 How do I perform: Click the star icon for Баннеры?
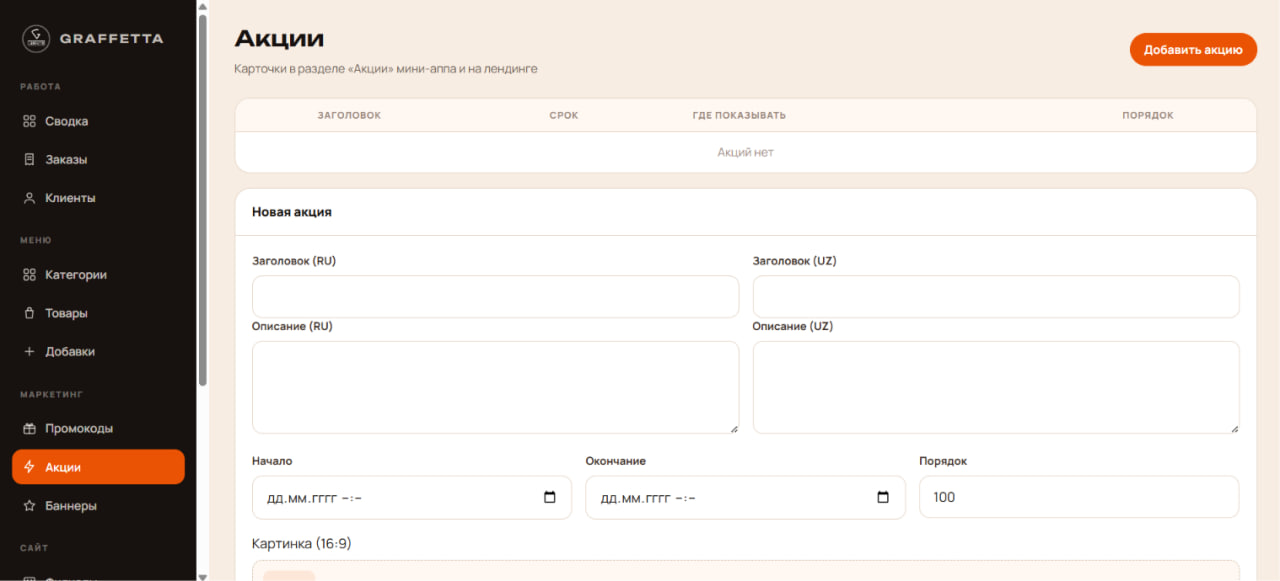(29, 506)
